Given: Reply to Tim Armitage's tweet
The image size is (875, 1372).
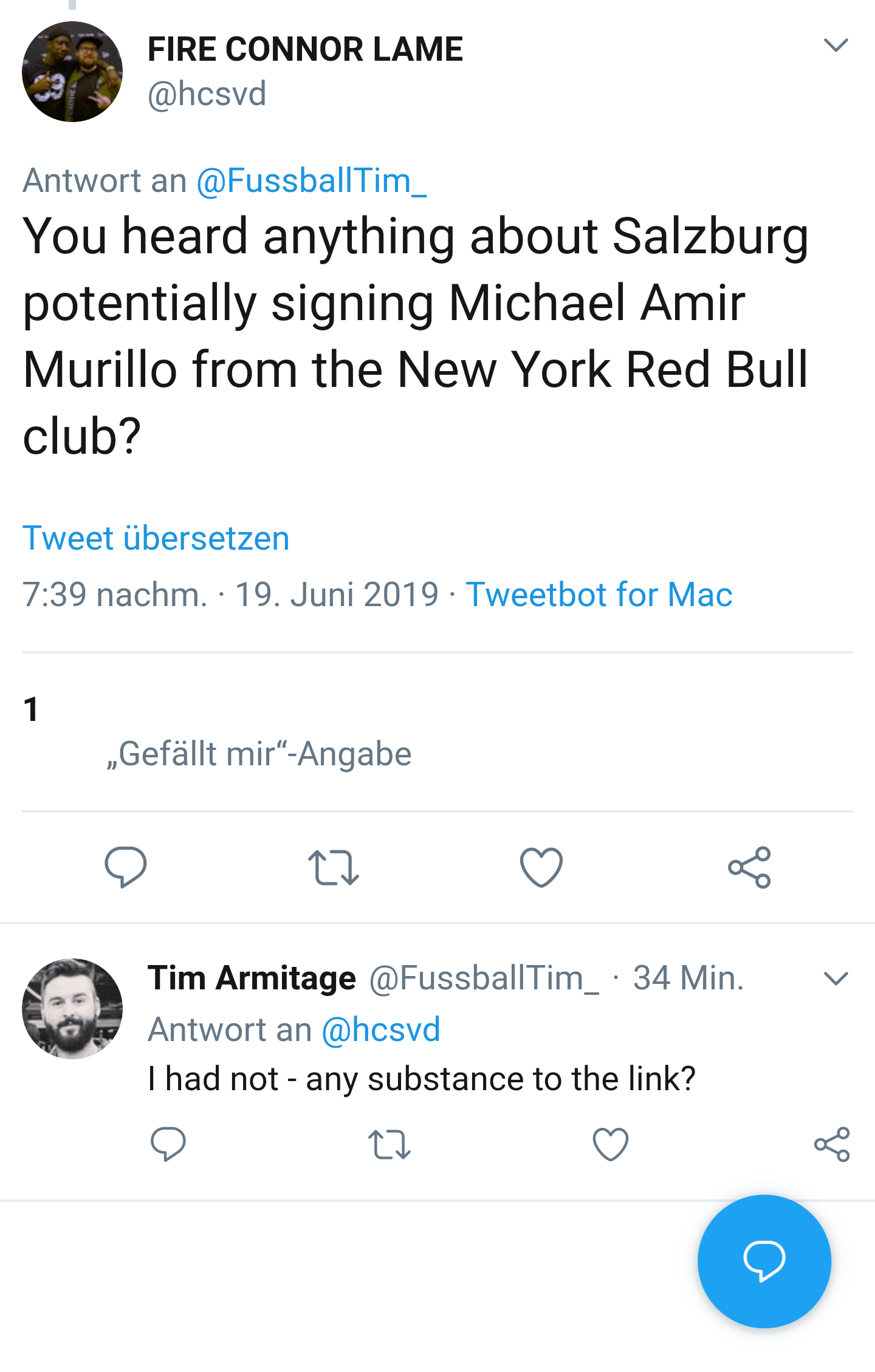Looking at the screenshot, I should click(168, 1144).
